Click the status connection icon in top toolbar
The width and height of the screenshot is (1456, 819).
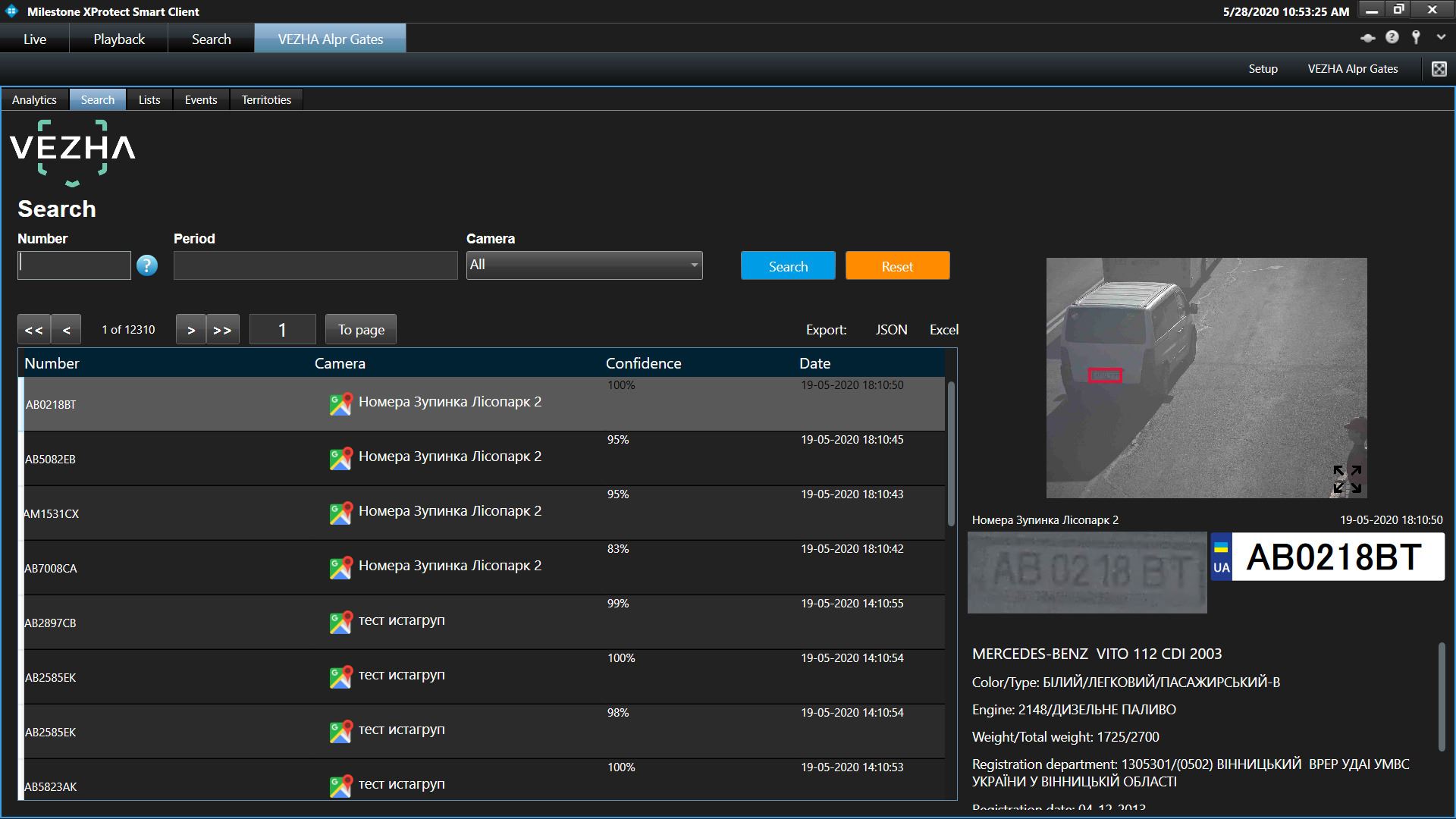tap(1367, 38)
